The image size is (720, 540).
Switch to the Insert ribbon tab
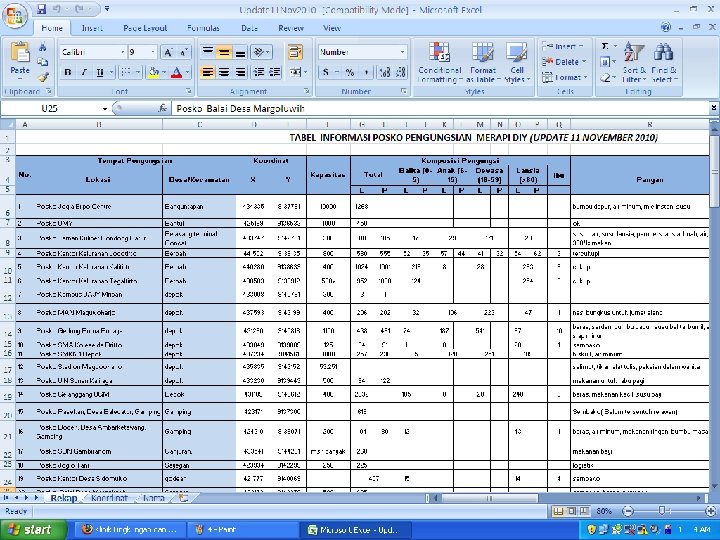92,28
